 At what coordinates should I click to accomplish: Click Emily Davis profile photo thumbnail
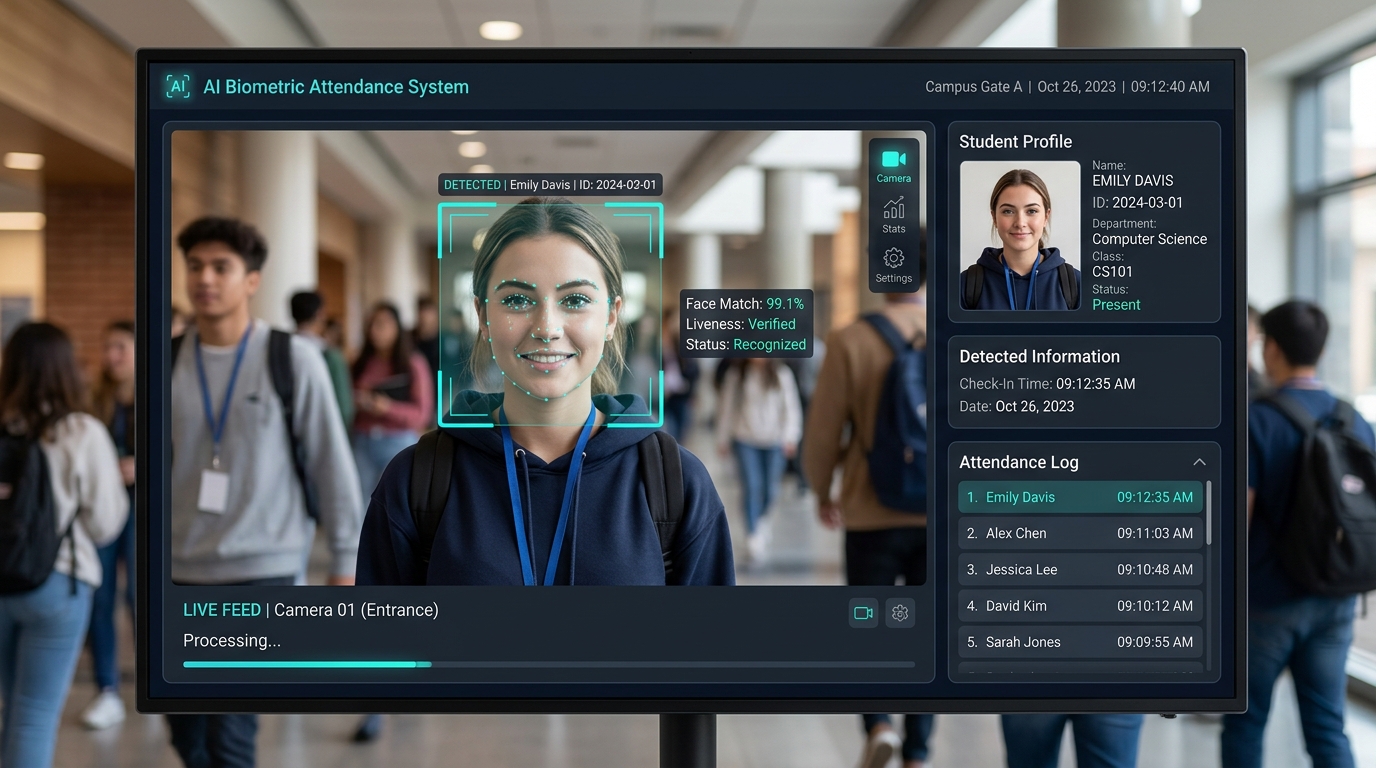[1020, 236]
